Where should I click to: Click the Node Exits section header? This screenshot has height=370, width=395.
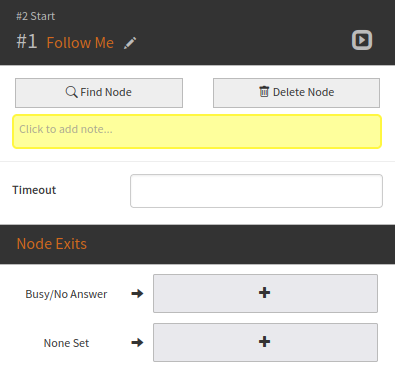52,244
